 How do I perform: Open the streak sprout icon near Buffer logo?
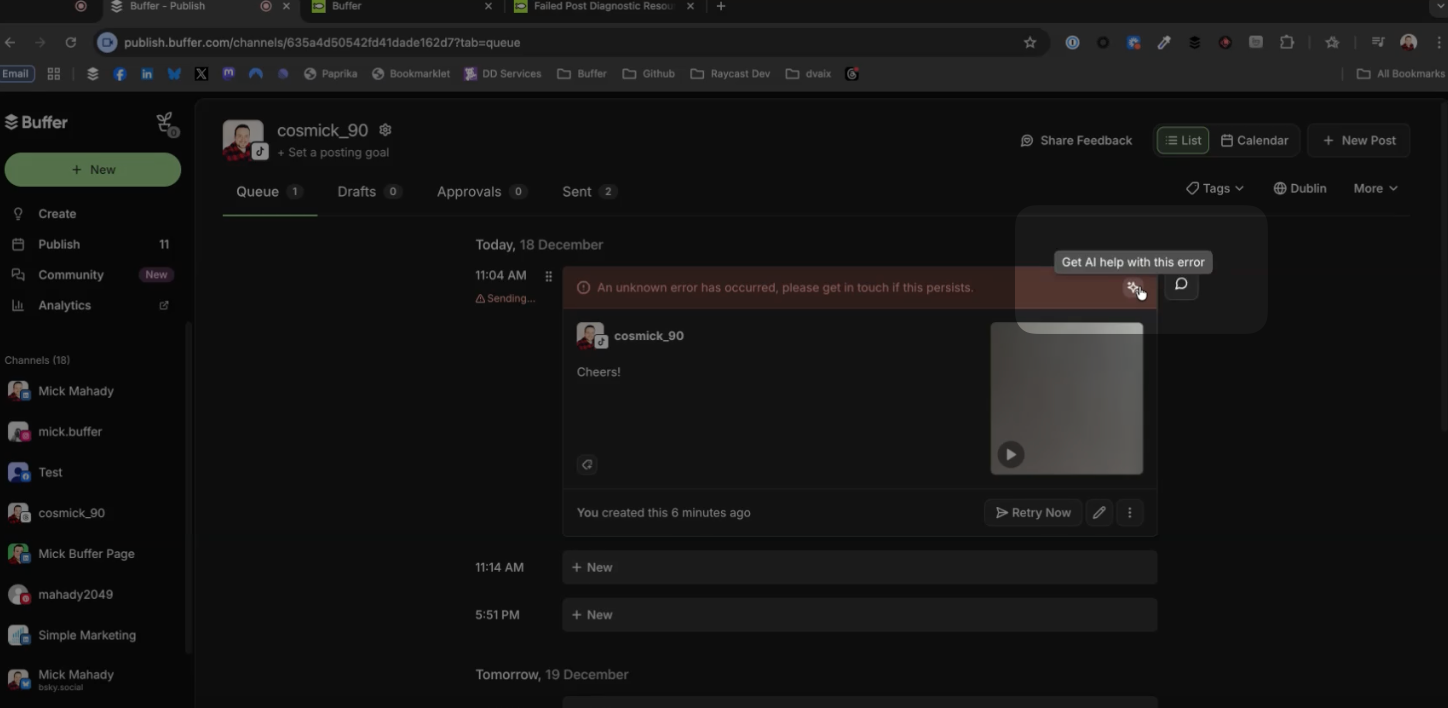click(x=166, y=124)
